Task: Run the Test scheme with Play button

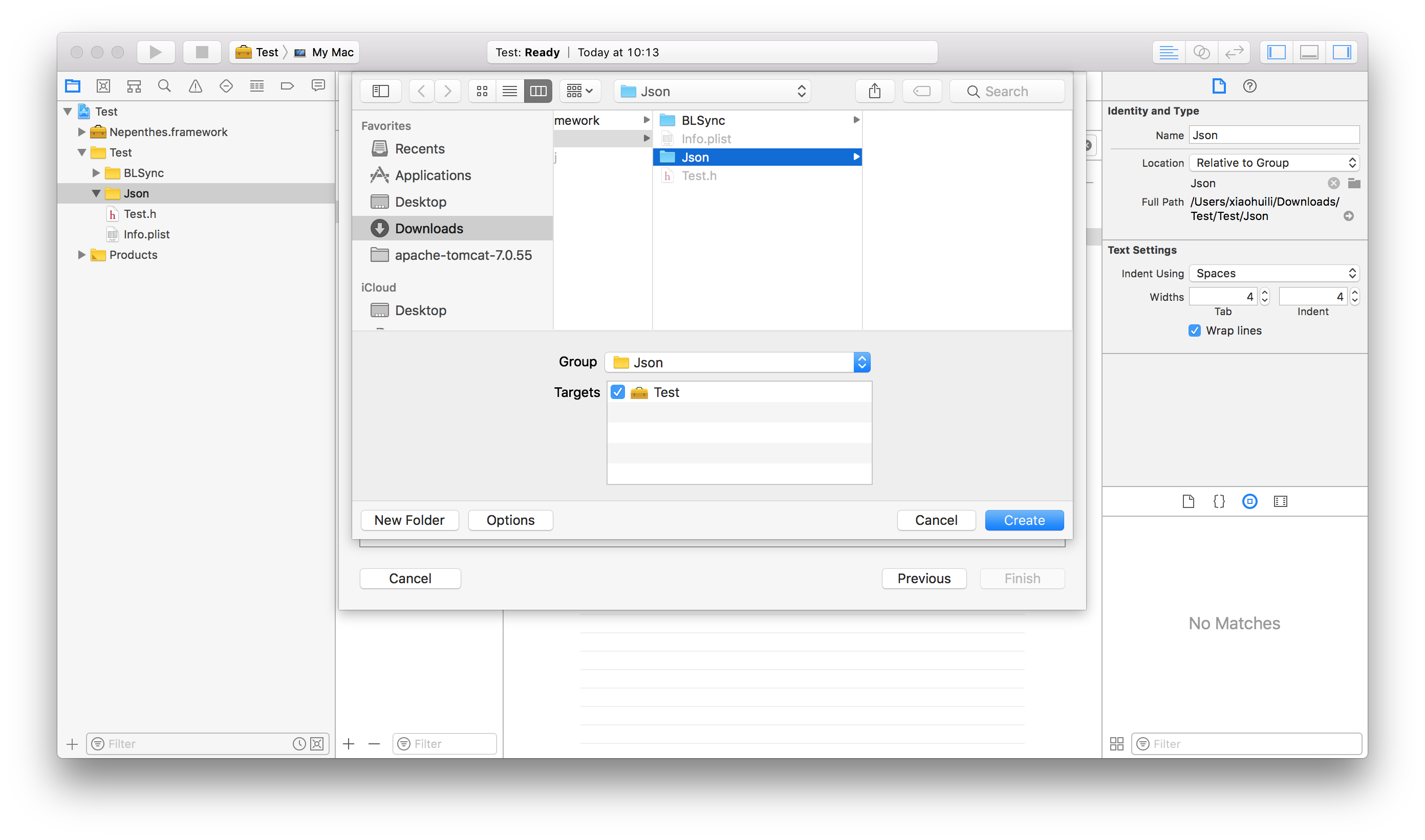Action: click(156, 52)
